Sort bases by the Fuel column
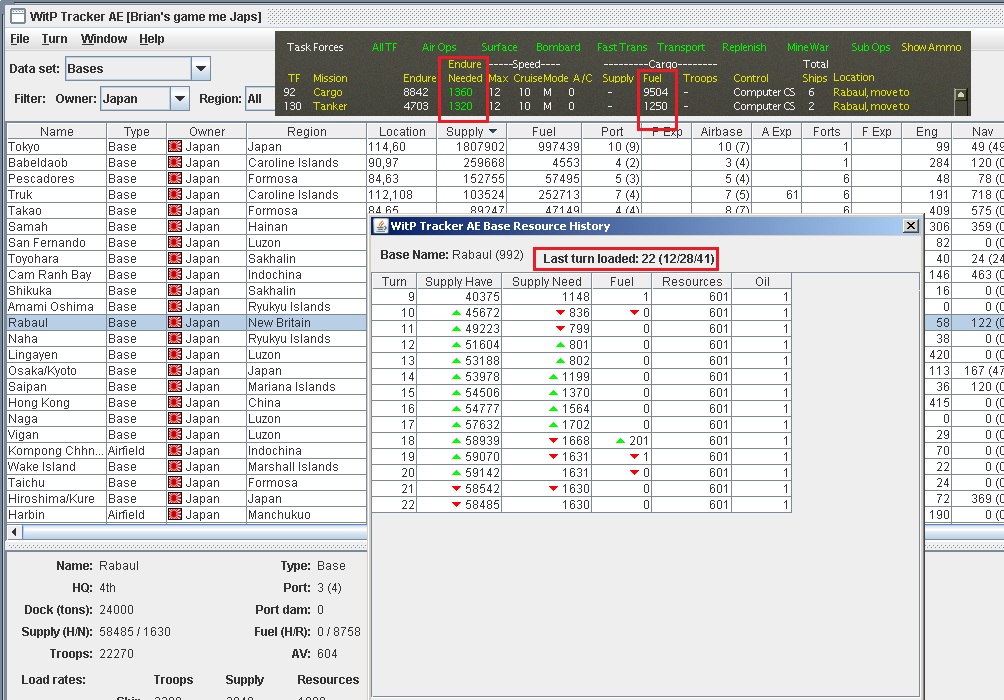Screen dimensions: 1004x700 point(544,131)
